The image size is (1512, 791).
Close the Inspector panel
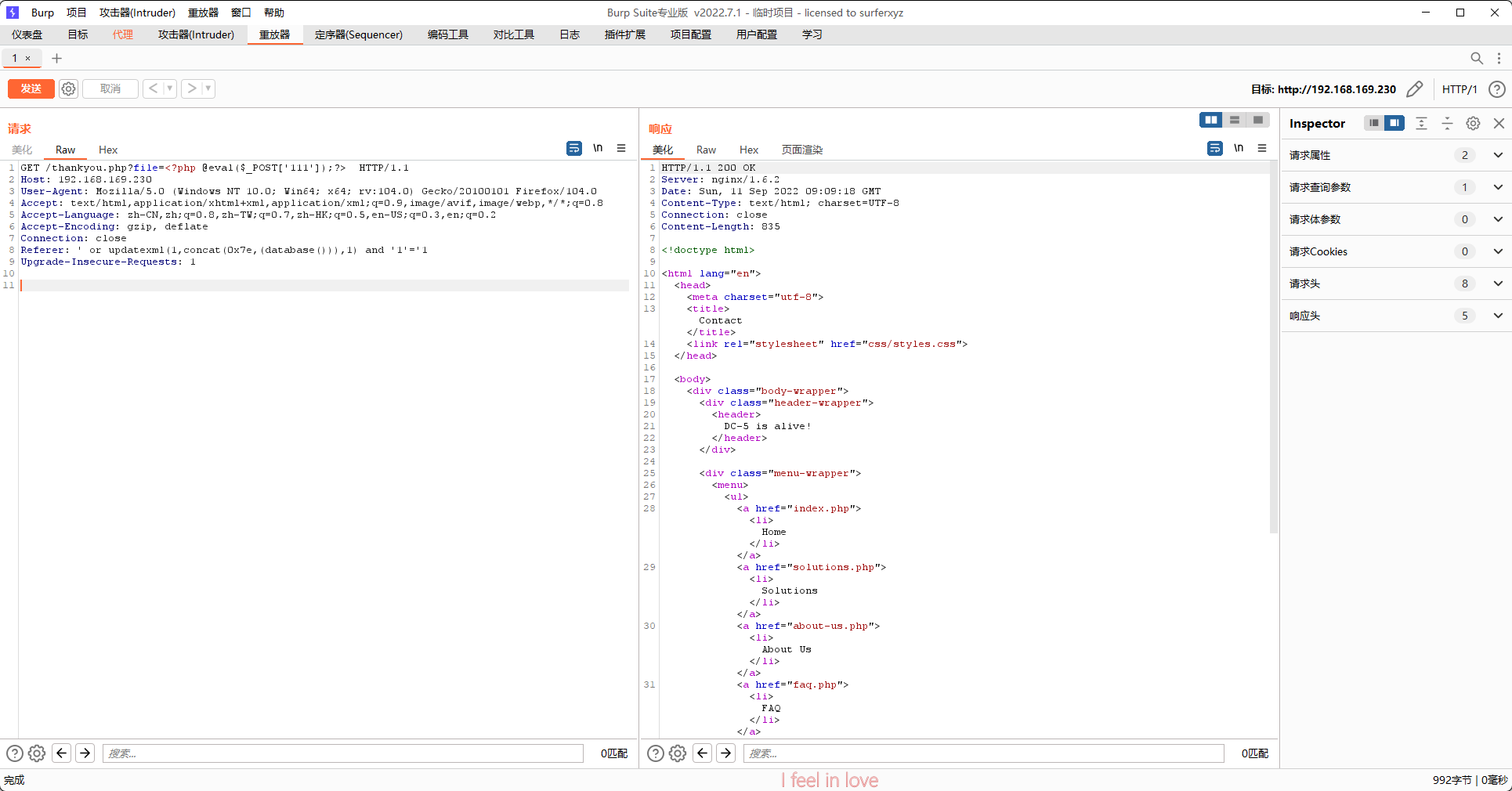coord(1499,123)
